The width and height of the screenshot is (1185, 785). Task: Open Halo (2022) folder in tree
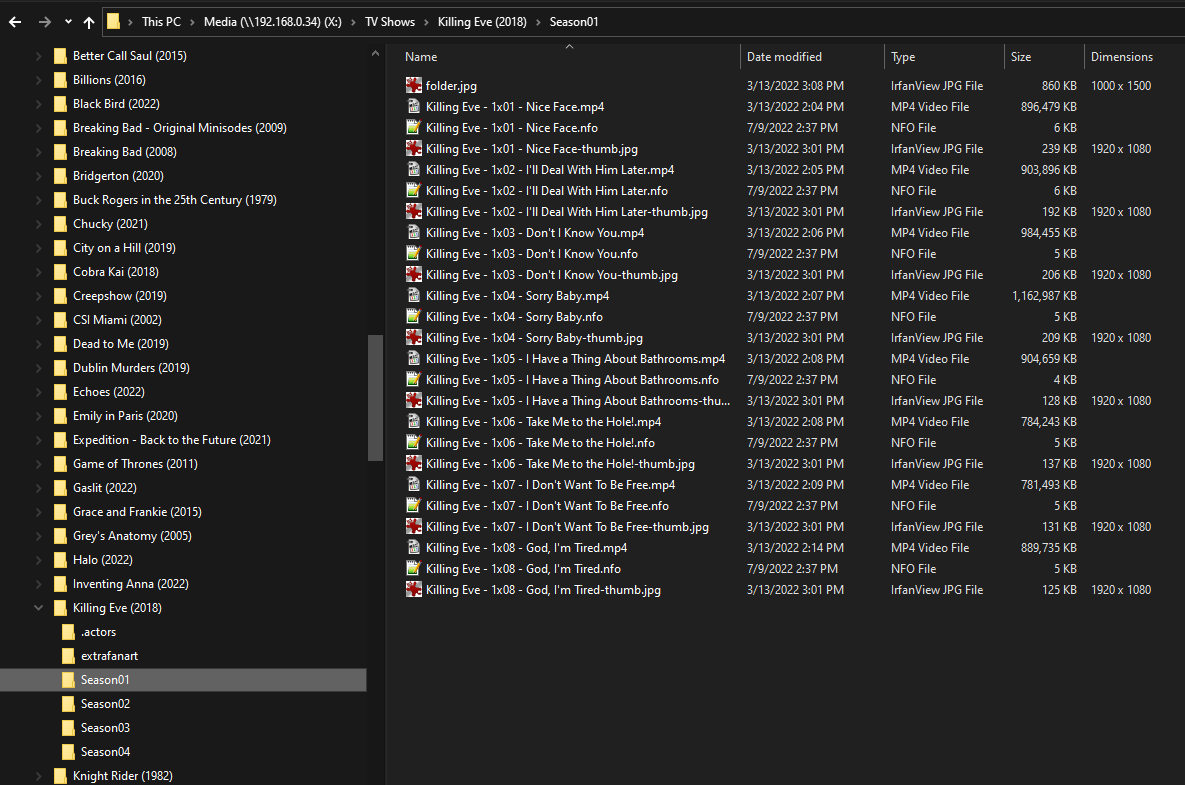[102, 559]
